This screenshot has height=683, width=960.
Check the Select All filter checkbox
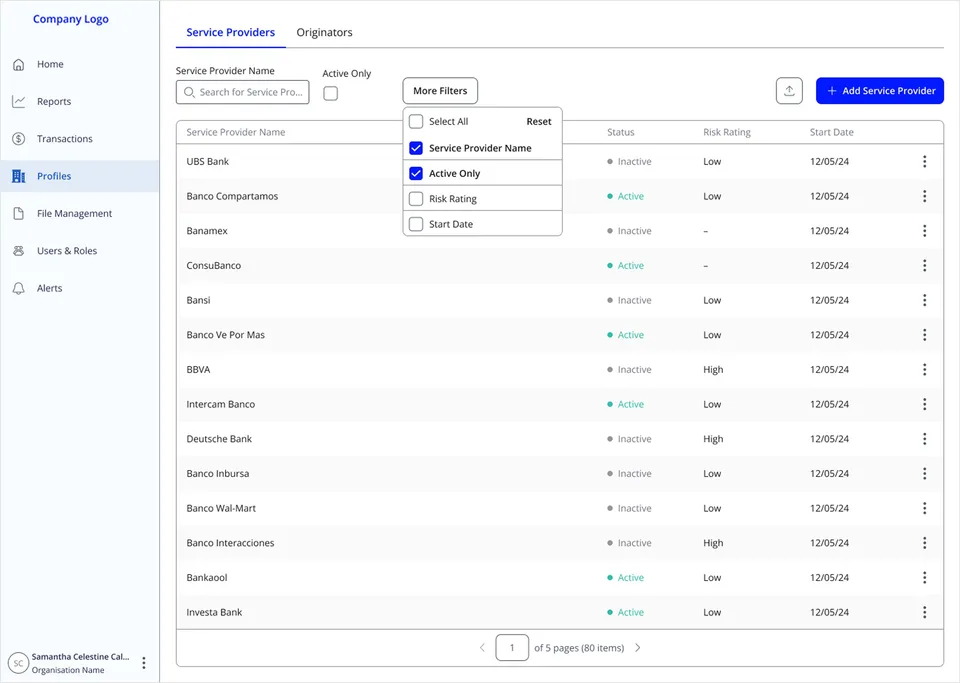click(416, 122)
